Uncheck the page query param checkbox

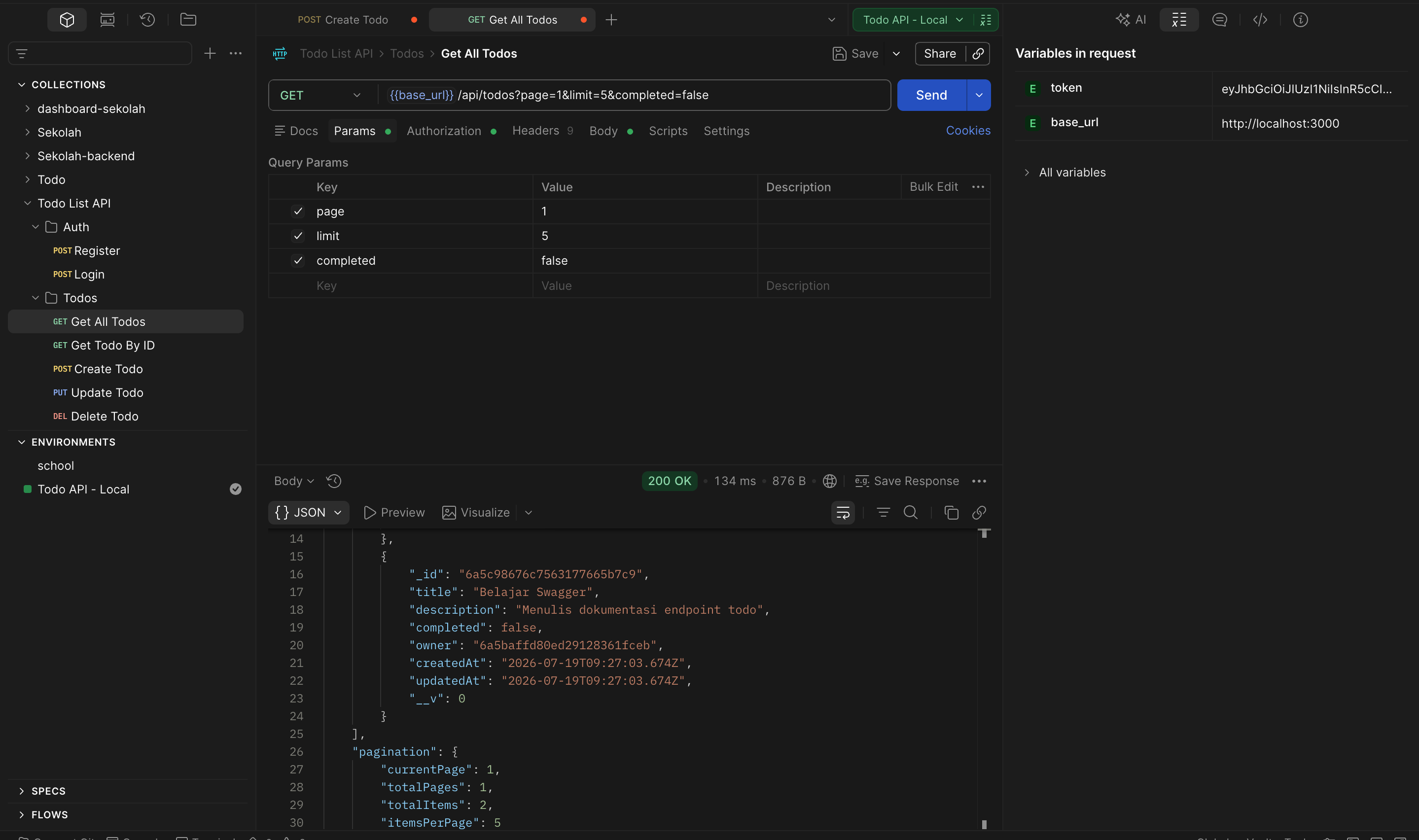(298, 211)
